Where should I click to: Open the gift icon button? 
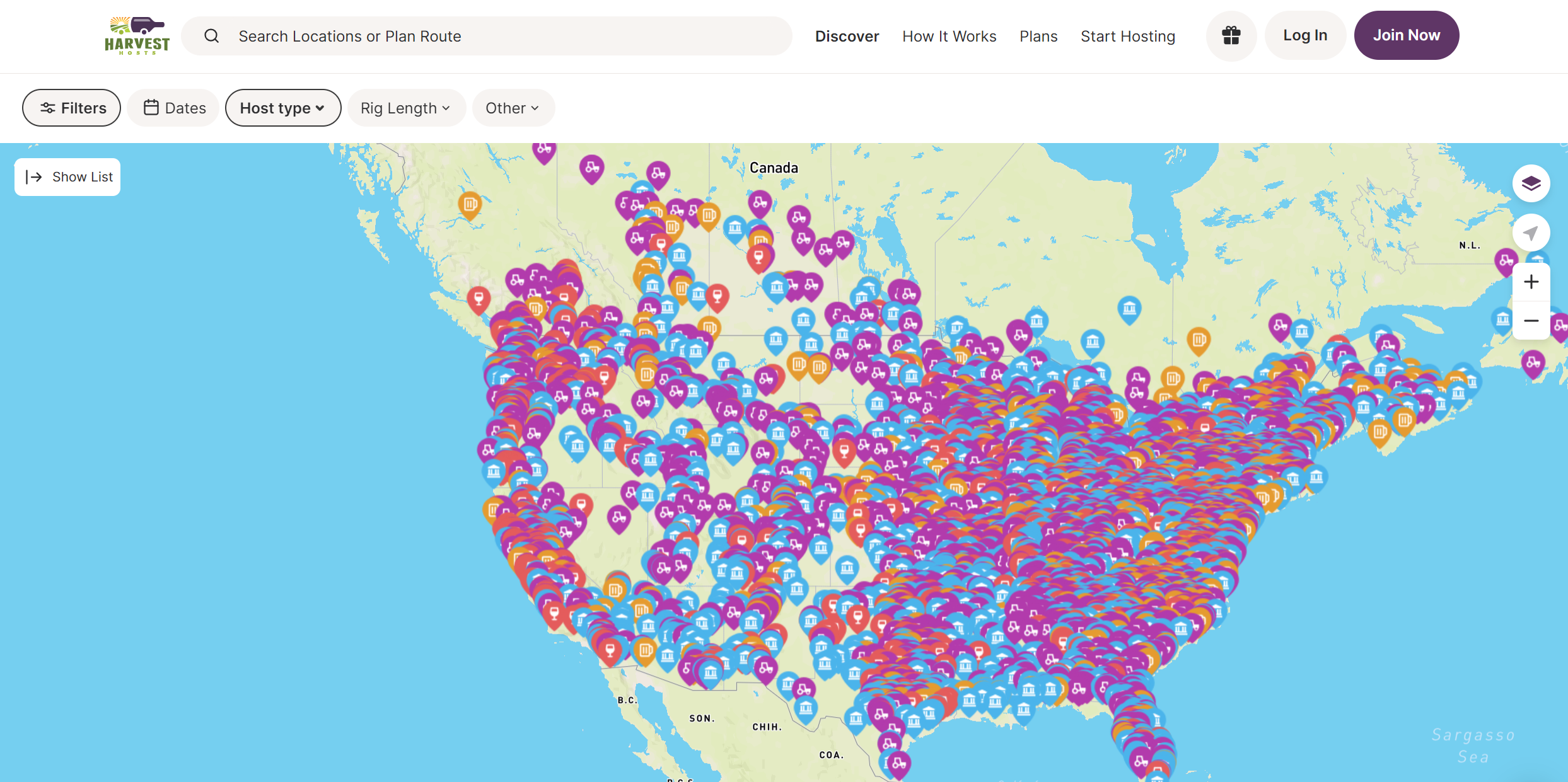pos(1231,36)
